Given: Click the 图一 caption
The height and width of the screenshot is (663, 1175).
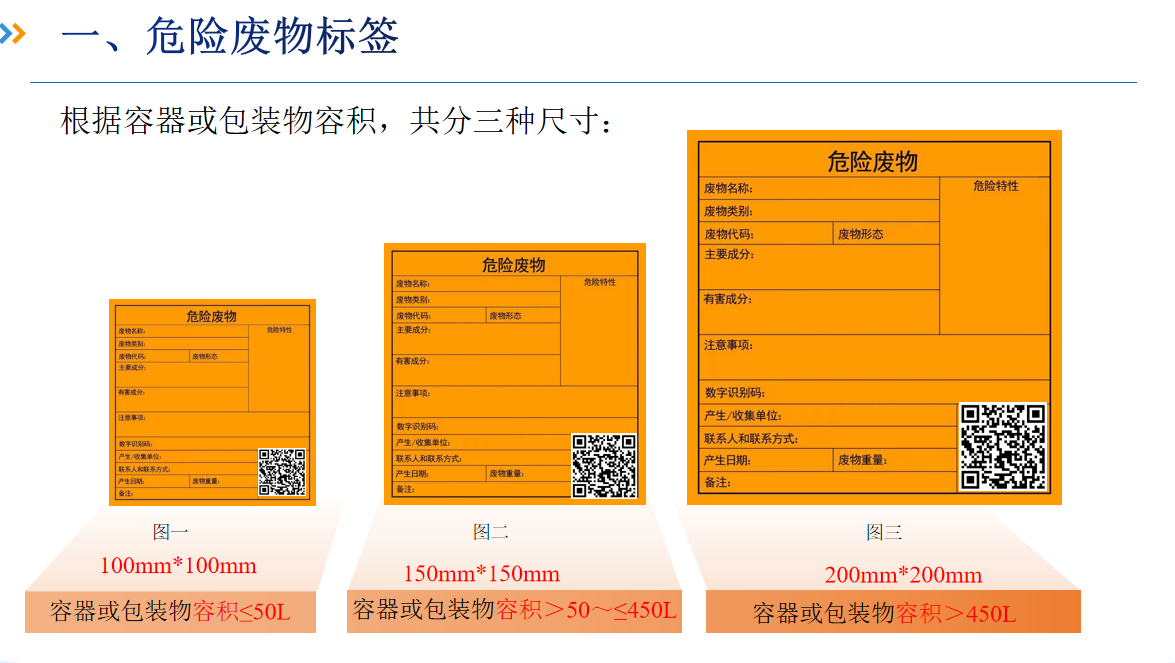Looking at the screenshot, I should coord(170,532).
